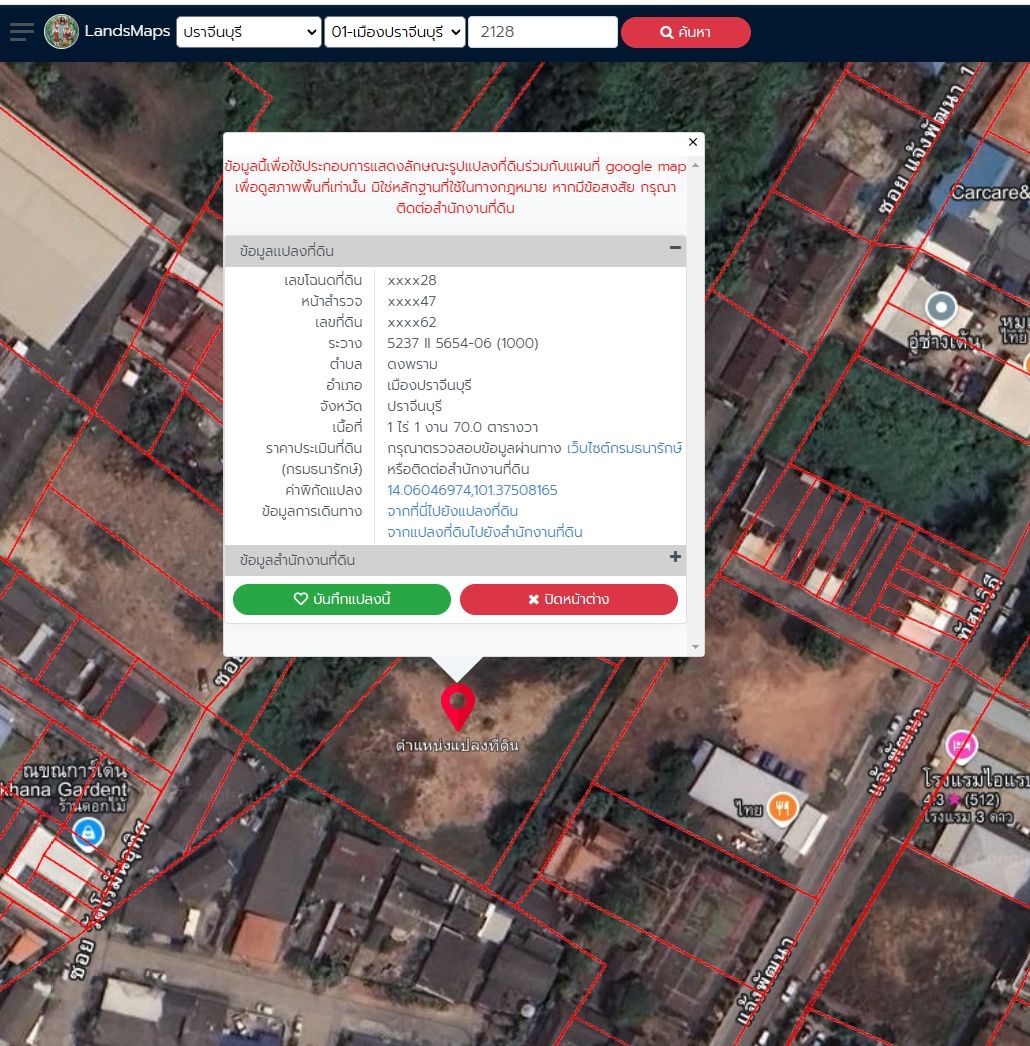Collapse the ข้อมูลแปลงที่ดิน section
This screenshot has width=1030, height=1046.
coord(675,247)
